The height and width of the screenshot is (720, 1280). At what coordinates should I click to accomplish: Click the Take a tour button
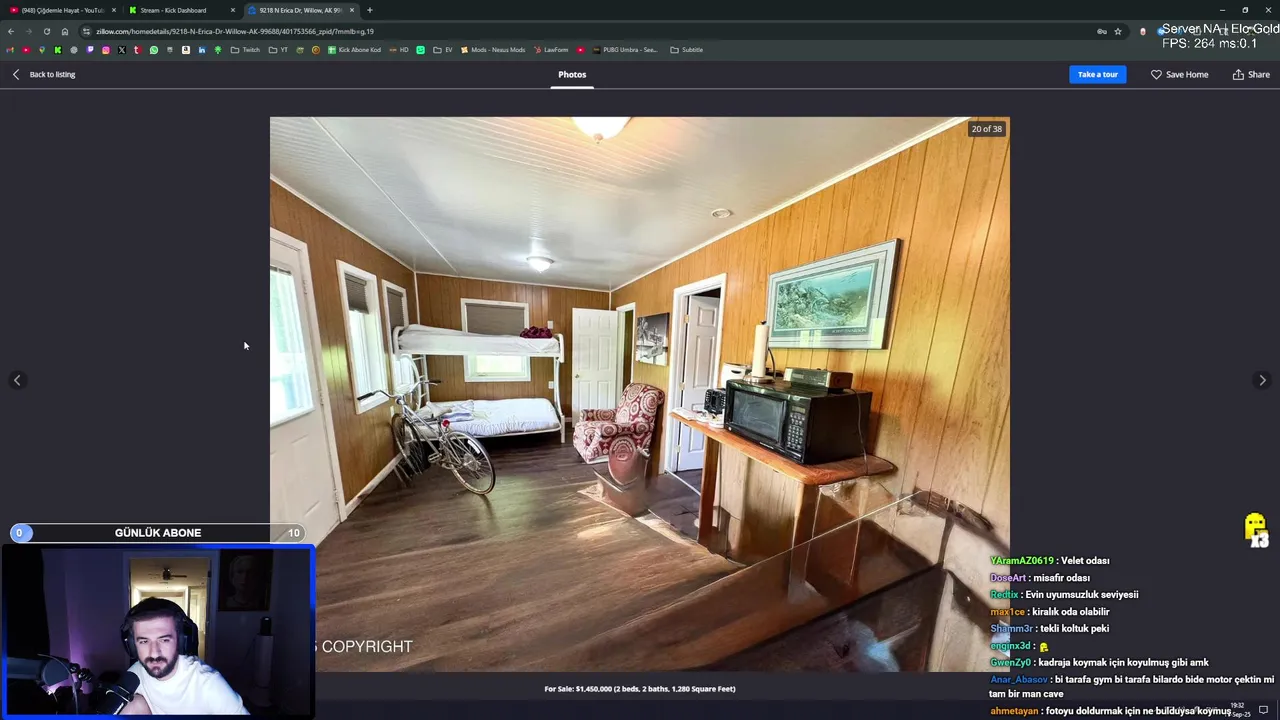1097,74
